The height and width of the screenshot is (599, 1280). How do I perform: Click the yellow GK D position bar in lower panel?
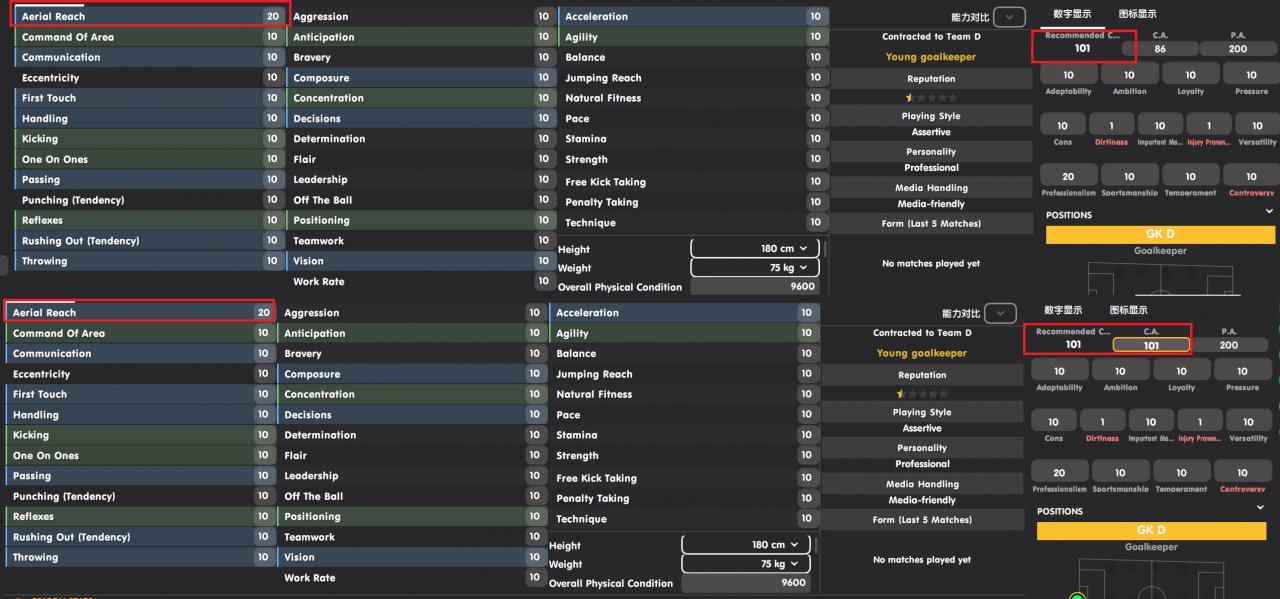pyautogui.click(x=1151, y=530)
